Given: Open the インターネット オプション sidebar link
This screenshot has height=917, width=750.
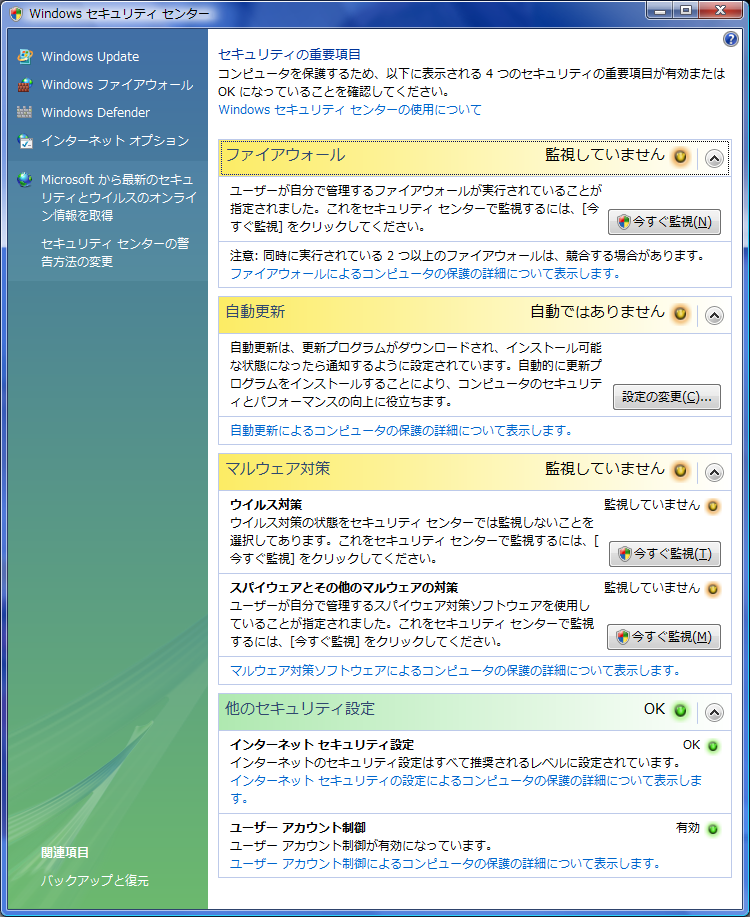Looking at the screenshot, I should pyautogui.click(x=115, y=141).
